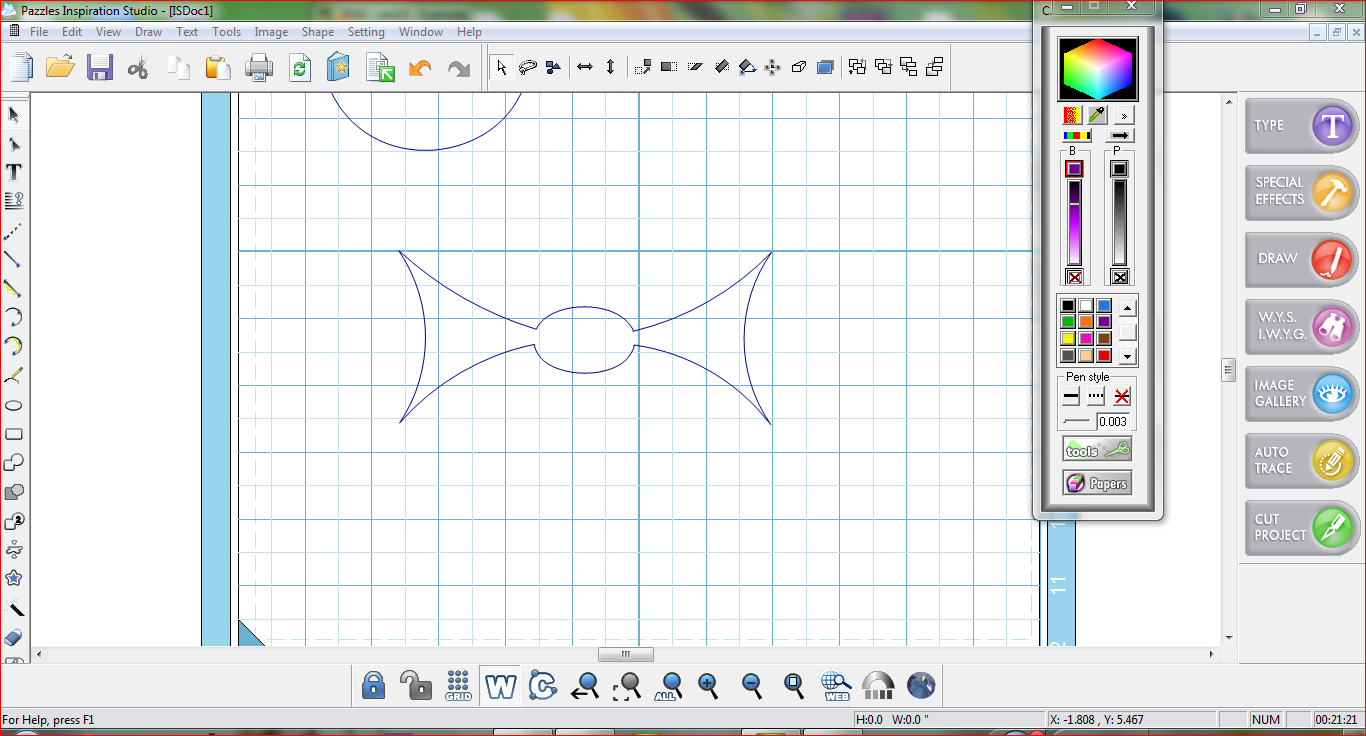This screenshot has height=736, width=1366.
Task: Click the grey Redo arrow
Action: click(x=459, y=67)
